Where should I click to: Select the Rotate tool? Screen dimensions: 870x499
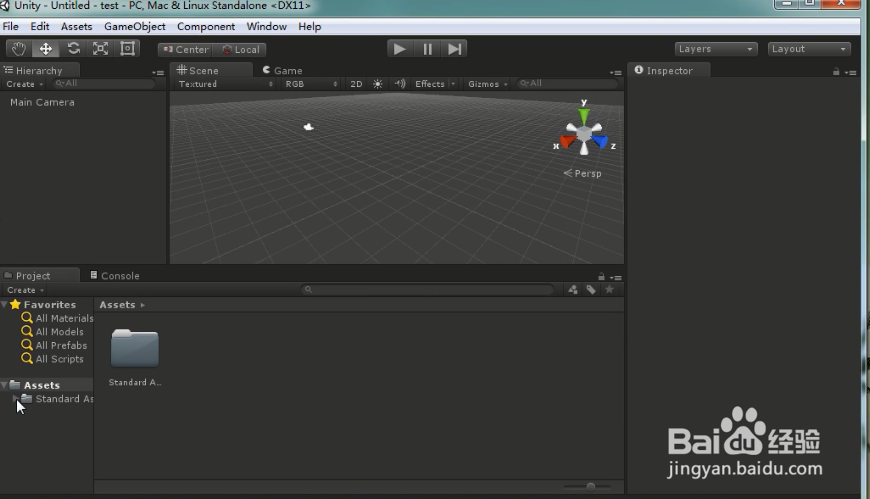click(73, 49)
